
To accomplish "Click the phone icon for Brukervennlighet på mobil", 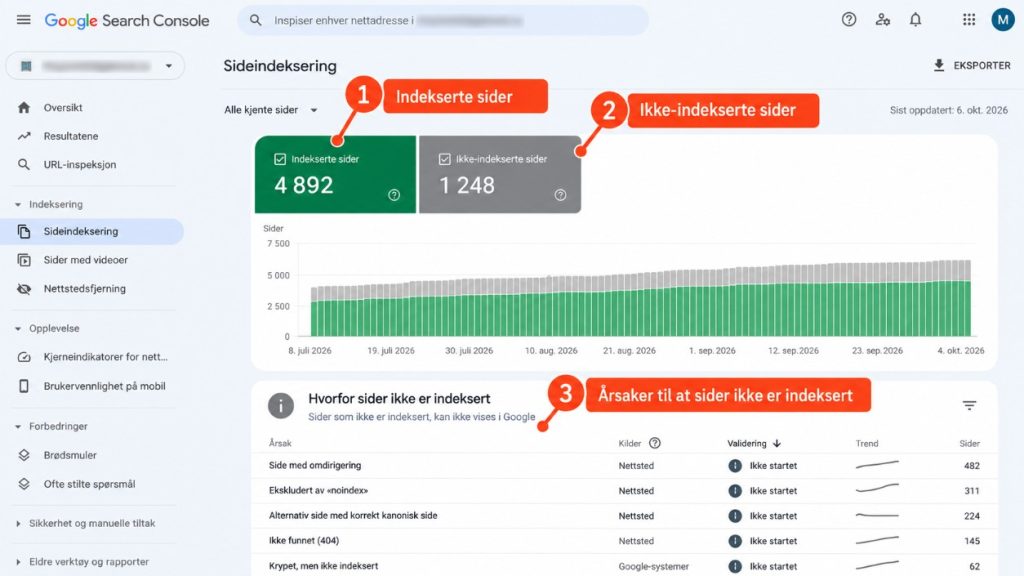I will pos(24,386).
